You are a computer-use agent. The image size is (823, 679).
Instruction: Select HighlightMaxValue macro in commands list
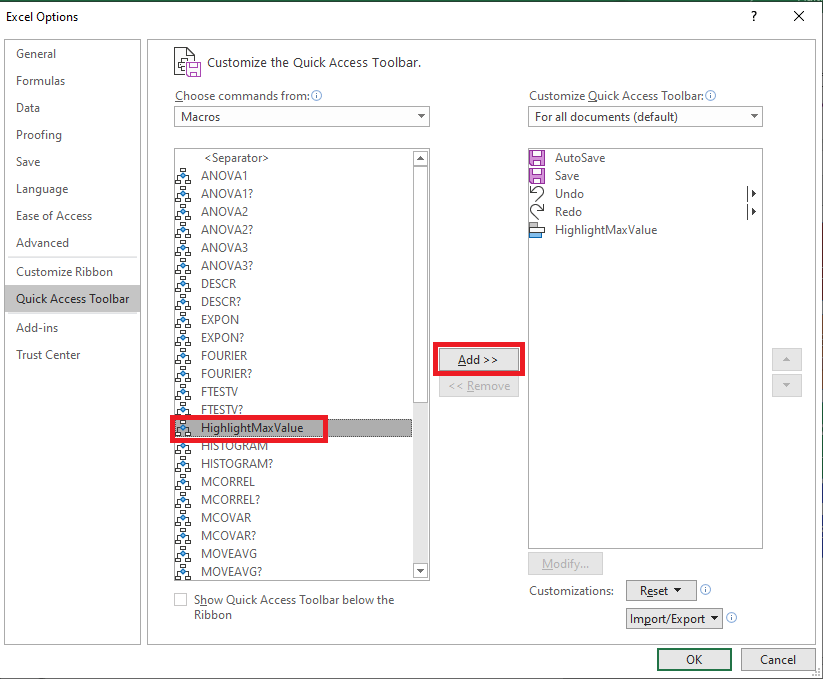(293, 428)
